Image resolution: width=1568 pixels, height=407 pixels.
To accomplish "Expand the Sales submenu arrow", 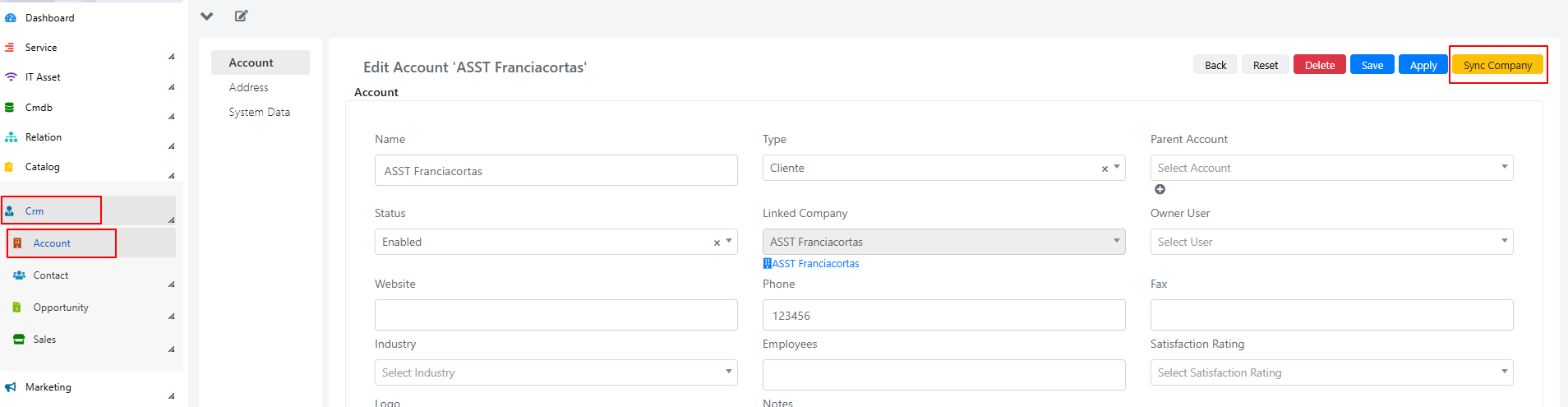I will 171,349.
